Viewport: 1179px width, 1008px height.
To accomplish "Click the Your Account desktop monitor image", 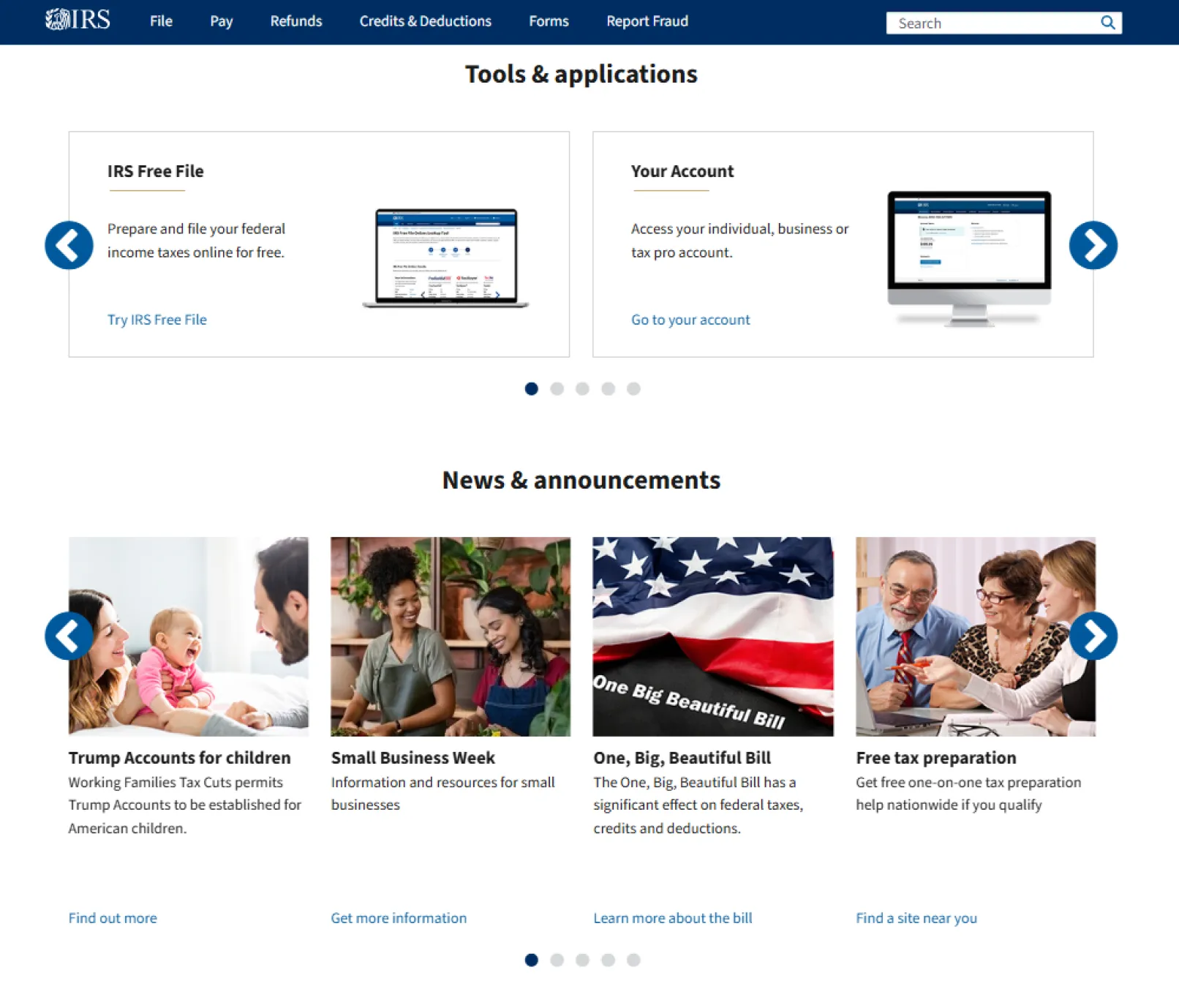I will pos(969,258).
